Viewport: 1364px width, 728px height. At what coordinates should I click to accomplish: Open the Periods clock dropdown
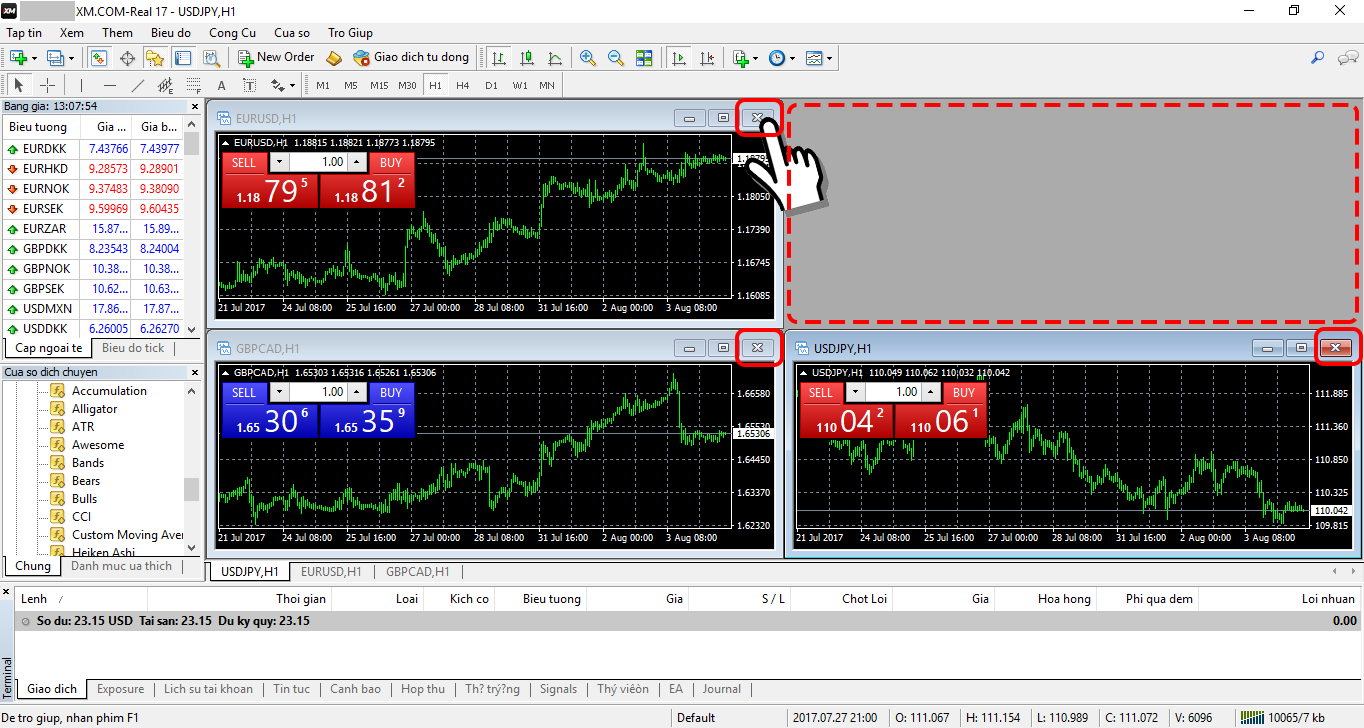click(x=782, y=58)
